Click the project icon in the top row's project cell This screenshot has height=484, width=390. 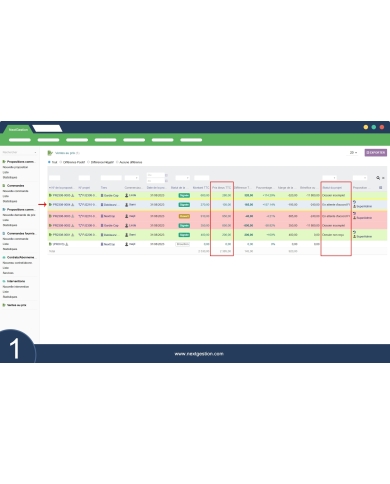(x=80, y=195)
